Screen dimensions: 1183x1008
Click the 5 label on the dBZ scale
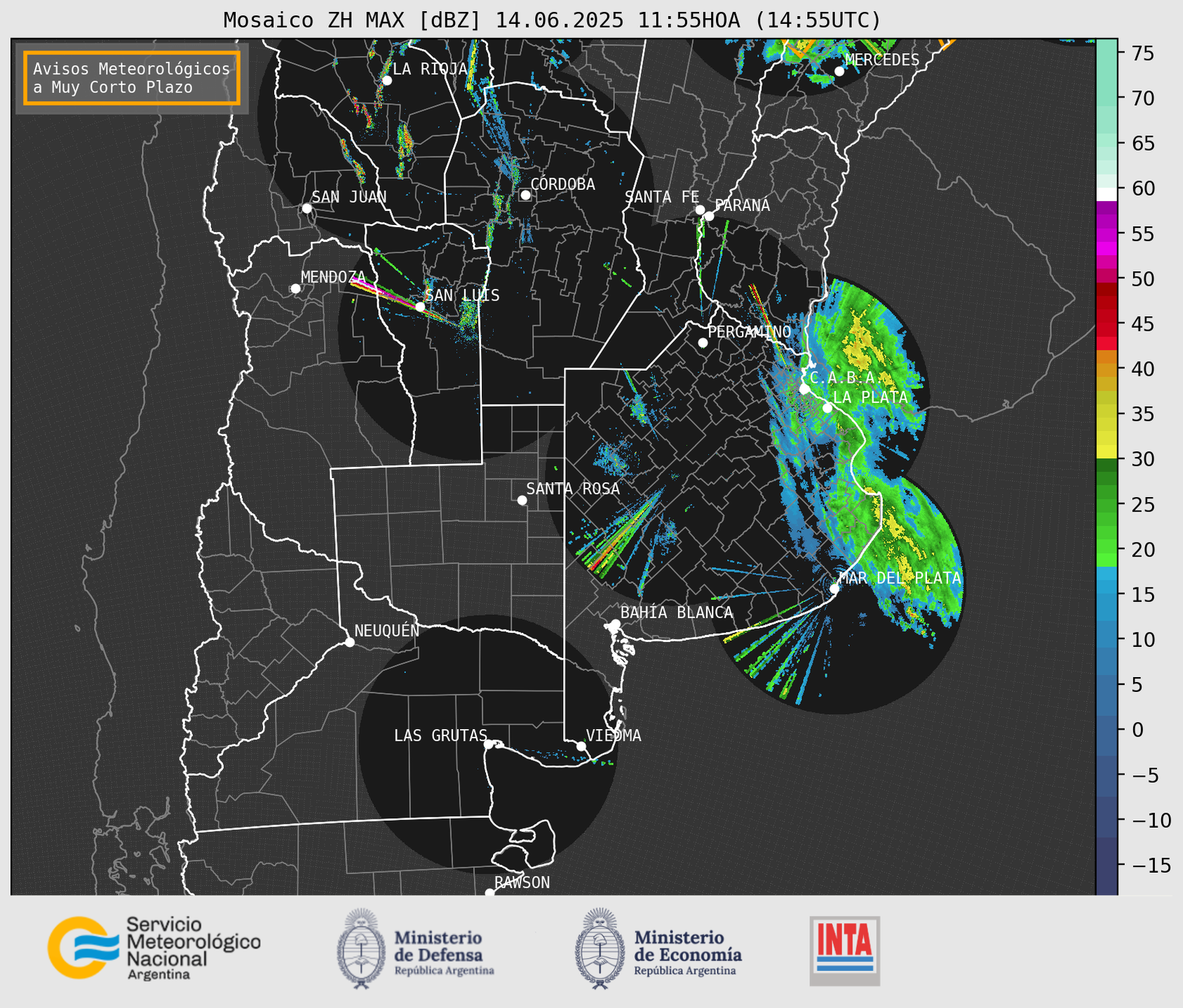point(1137,685)
